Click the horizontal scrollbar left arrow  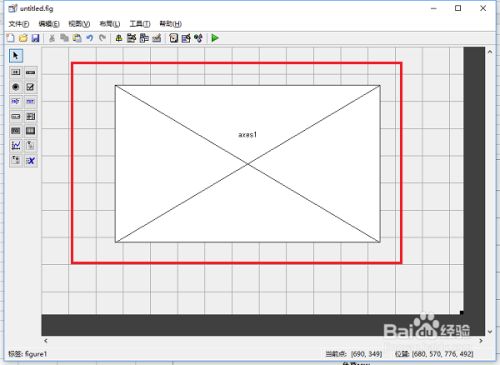[x=46, y=341]
